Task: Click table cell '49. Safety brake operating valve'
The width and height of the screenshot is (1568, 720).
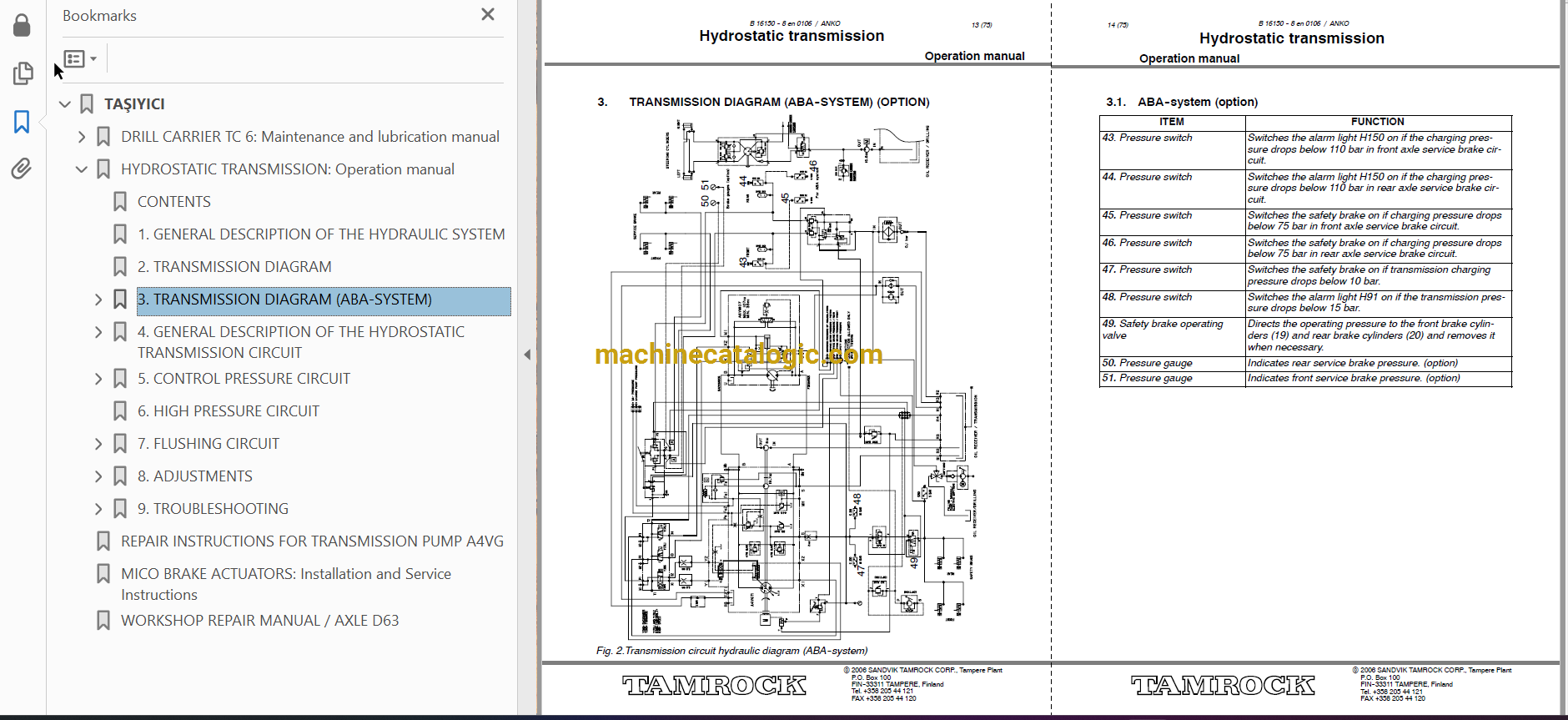Action: 1172,335
